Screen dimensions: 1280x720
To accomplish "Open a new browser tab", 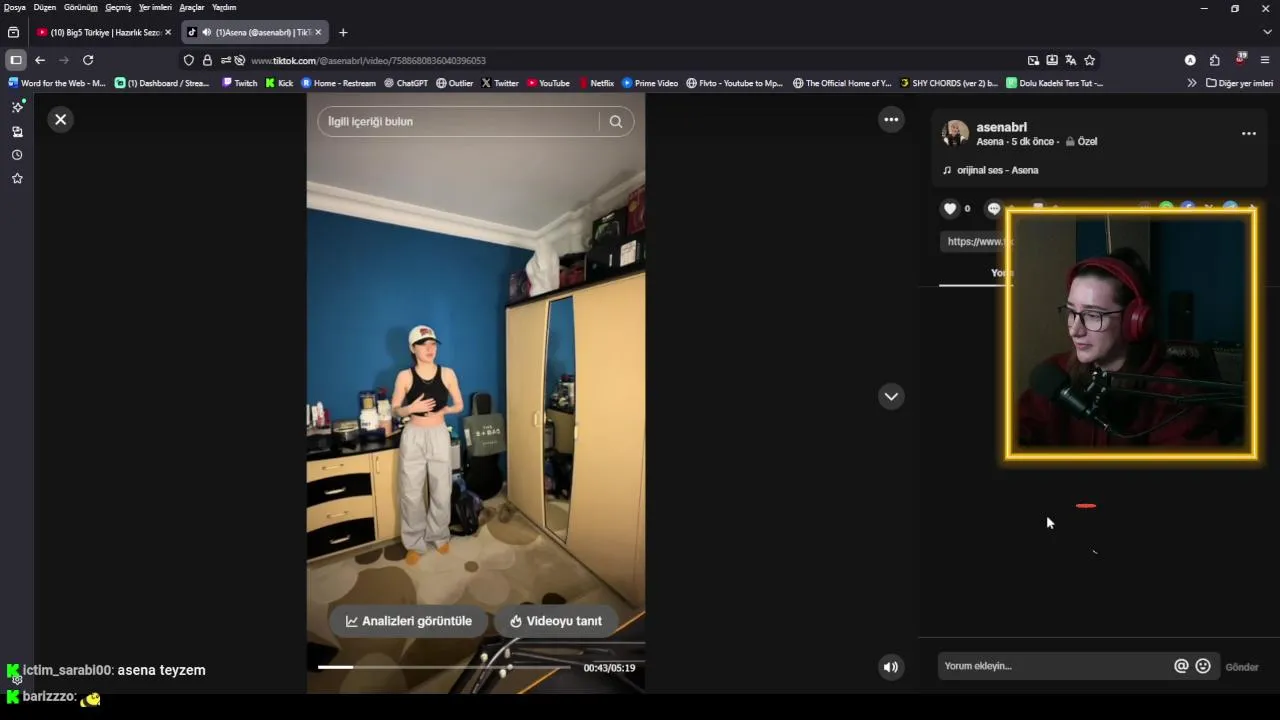I will (x=343, y=32).
